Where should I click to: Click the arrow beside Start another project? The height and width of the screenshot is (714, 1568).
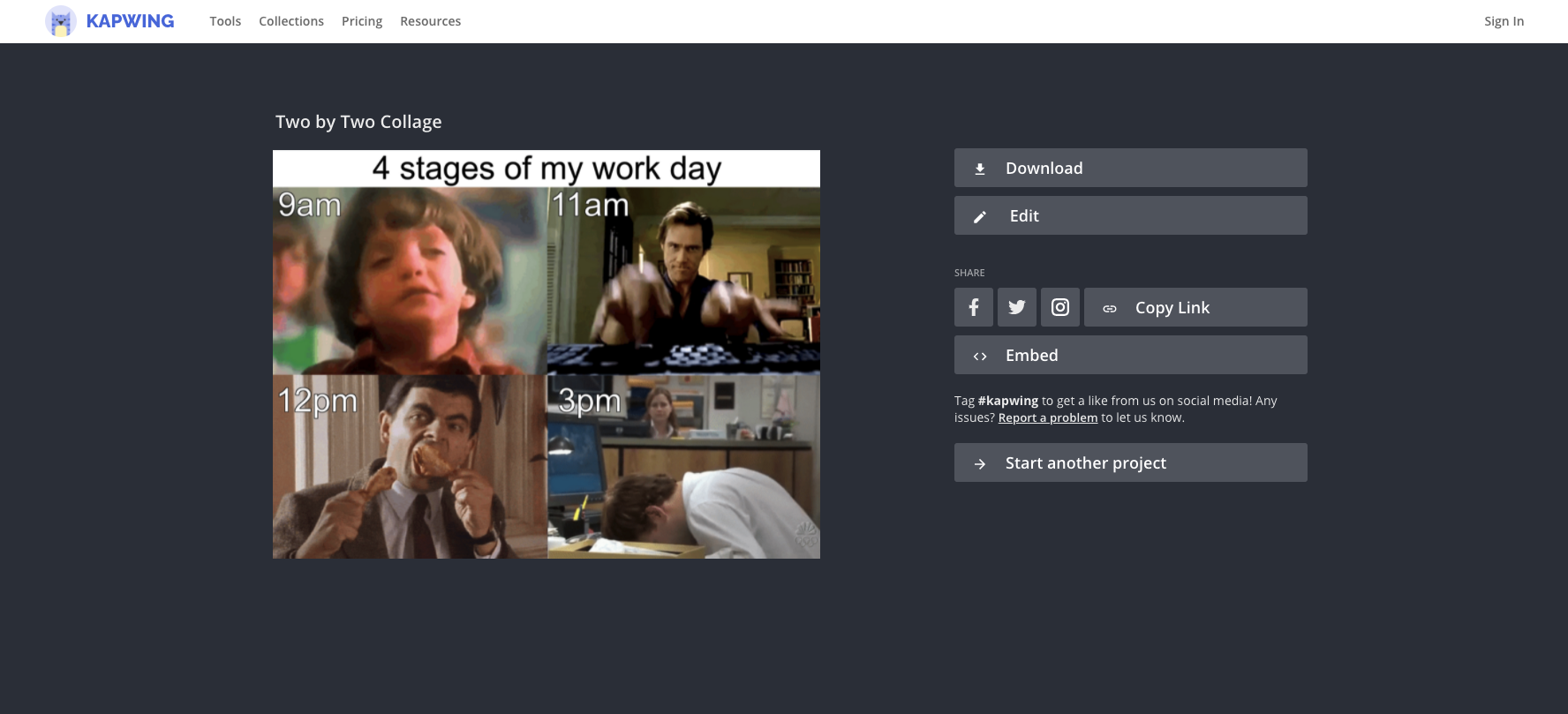click(x=979, y=463)
